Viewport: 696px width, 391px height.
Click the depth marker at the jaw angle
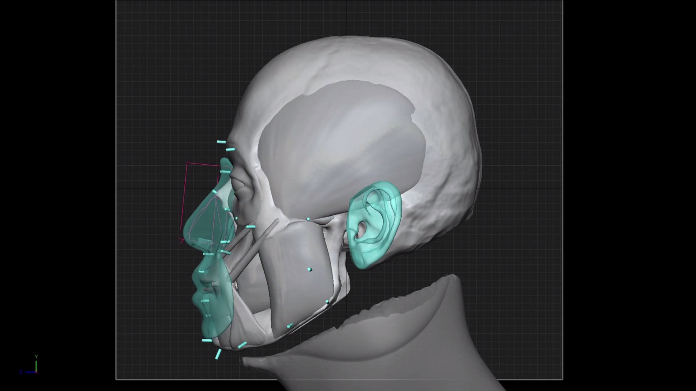click(x=328, y=302)
